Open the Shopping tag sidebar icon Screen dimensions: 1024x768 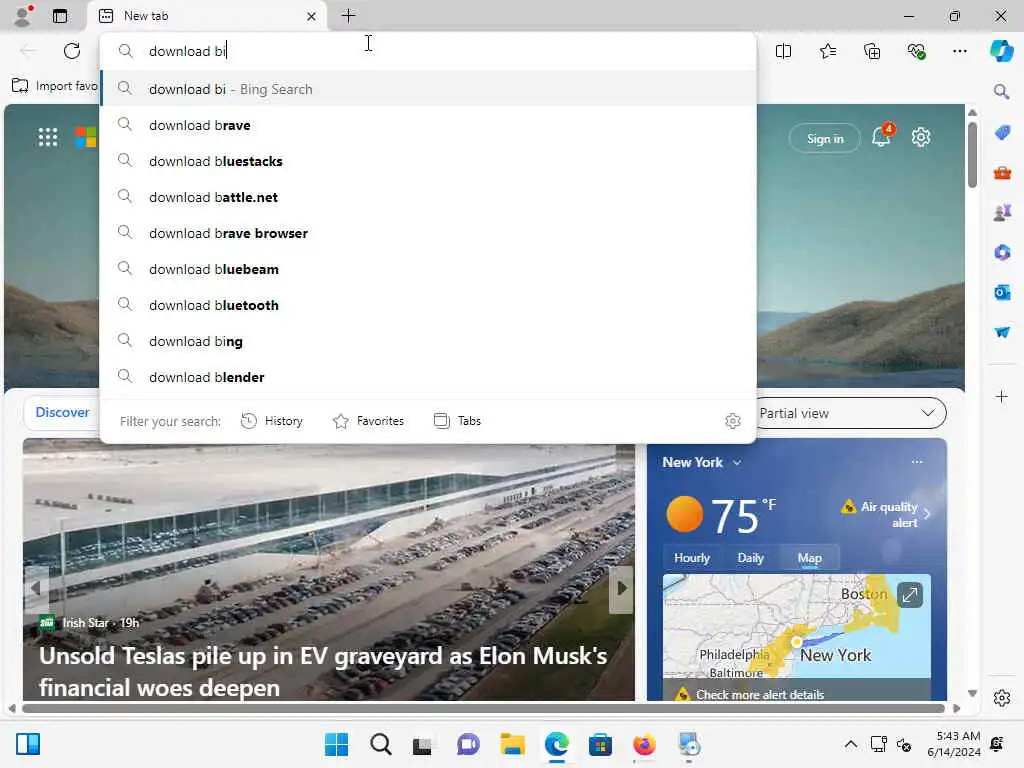tap(1002, 133)
